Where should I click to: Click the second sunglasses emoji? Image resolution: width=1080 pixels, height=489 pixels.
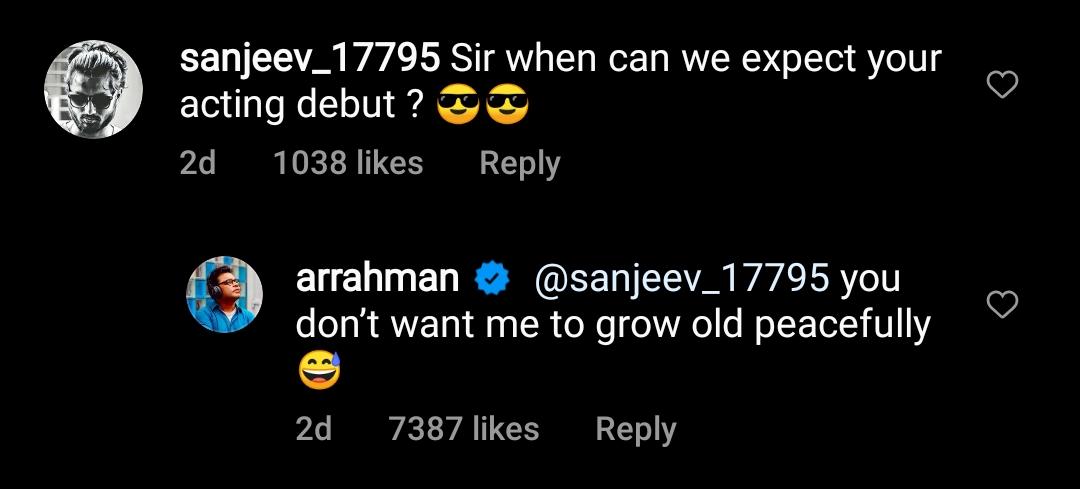[506, 106]
